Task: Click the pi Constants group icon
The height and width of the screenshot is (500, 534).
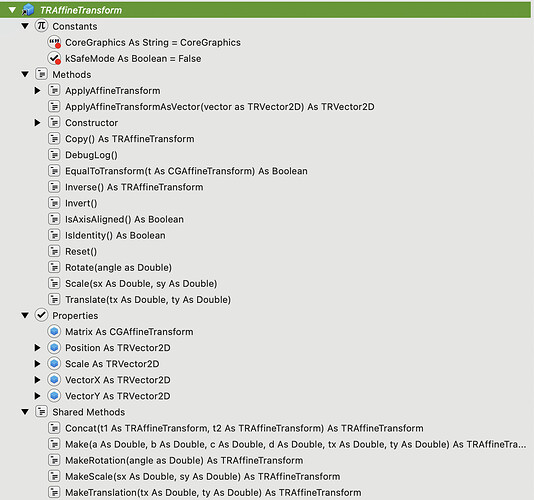Action: tap(41, 26)
